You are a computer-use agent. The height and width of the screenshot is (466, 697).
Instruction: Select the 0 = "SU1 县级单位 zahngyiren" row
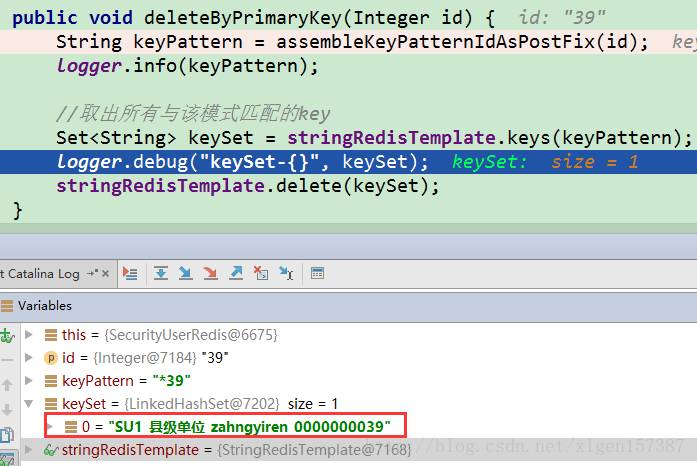[x=359, y=427]
